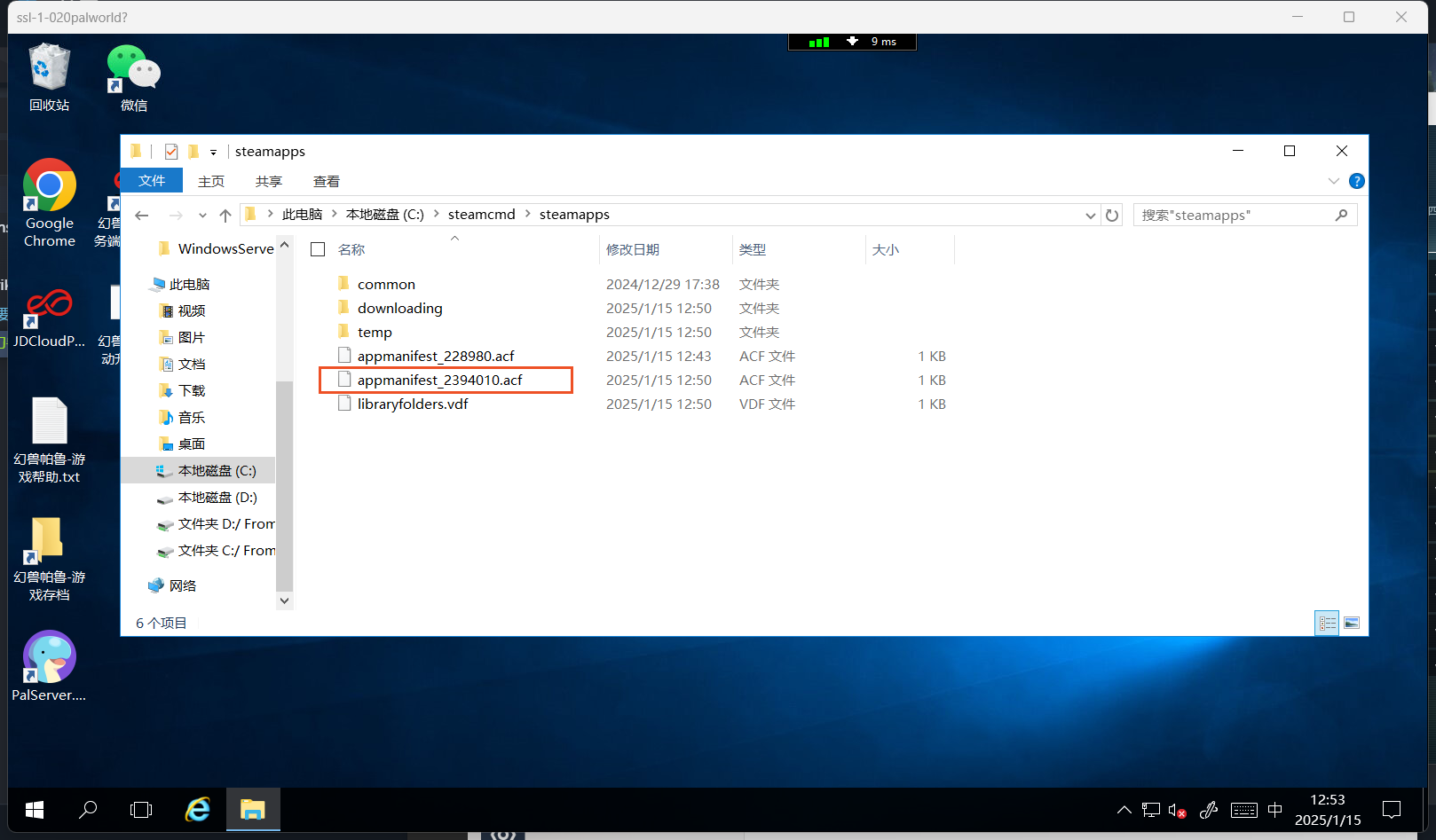Switch to large icons view in status bar
This screenshot has height=840, width=1436.
pyautogui.click(x=1352, y=623)
